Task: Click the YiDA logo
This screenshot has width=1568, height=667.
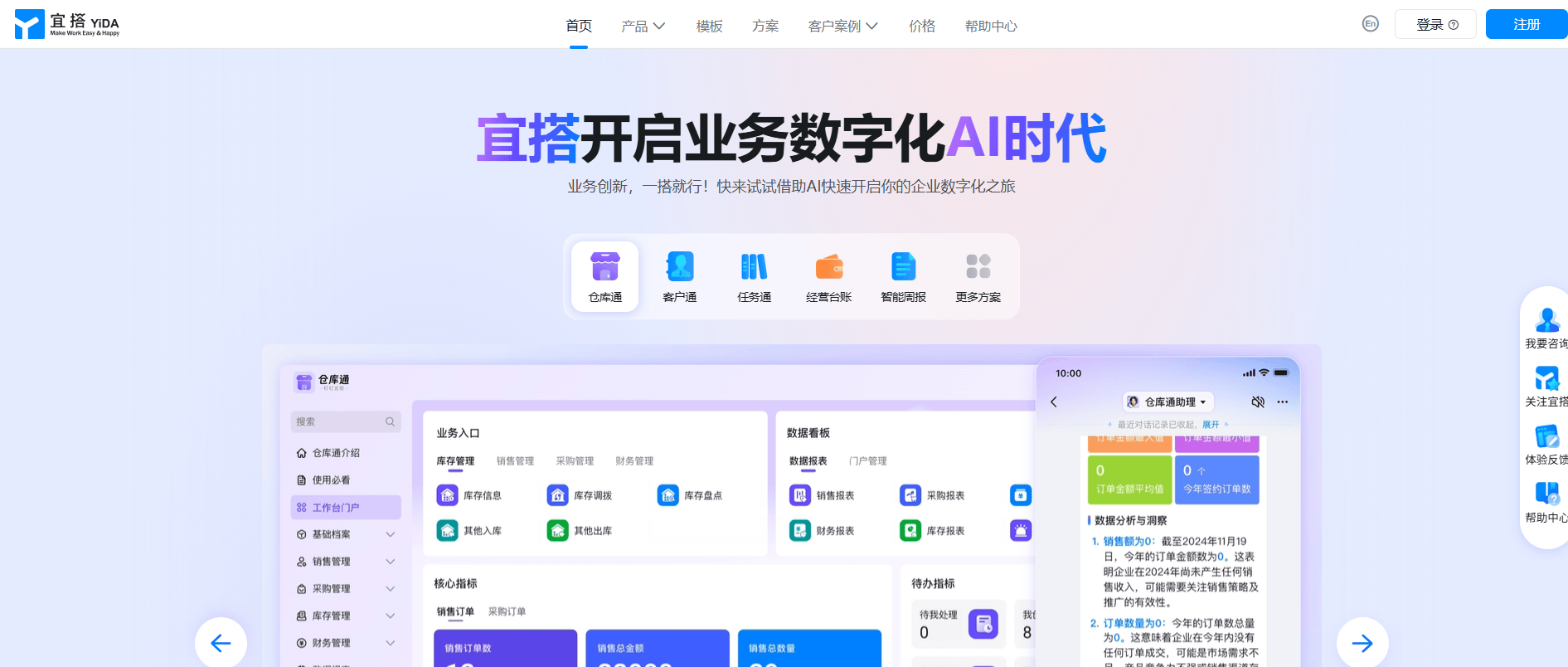Action: click(x=67, y=24)
